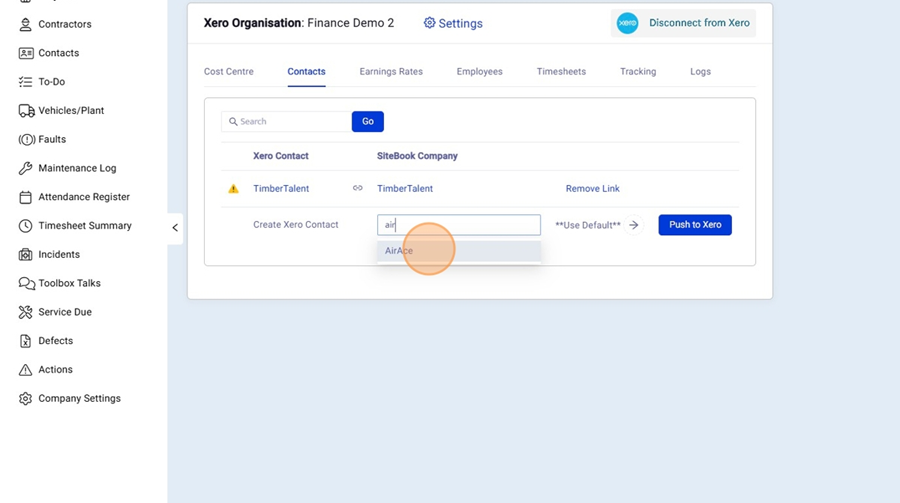Click the link chain icon for TimberTalent

[x=357, y=189]
